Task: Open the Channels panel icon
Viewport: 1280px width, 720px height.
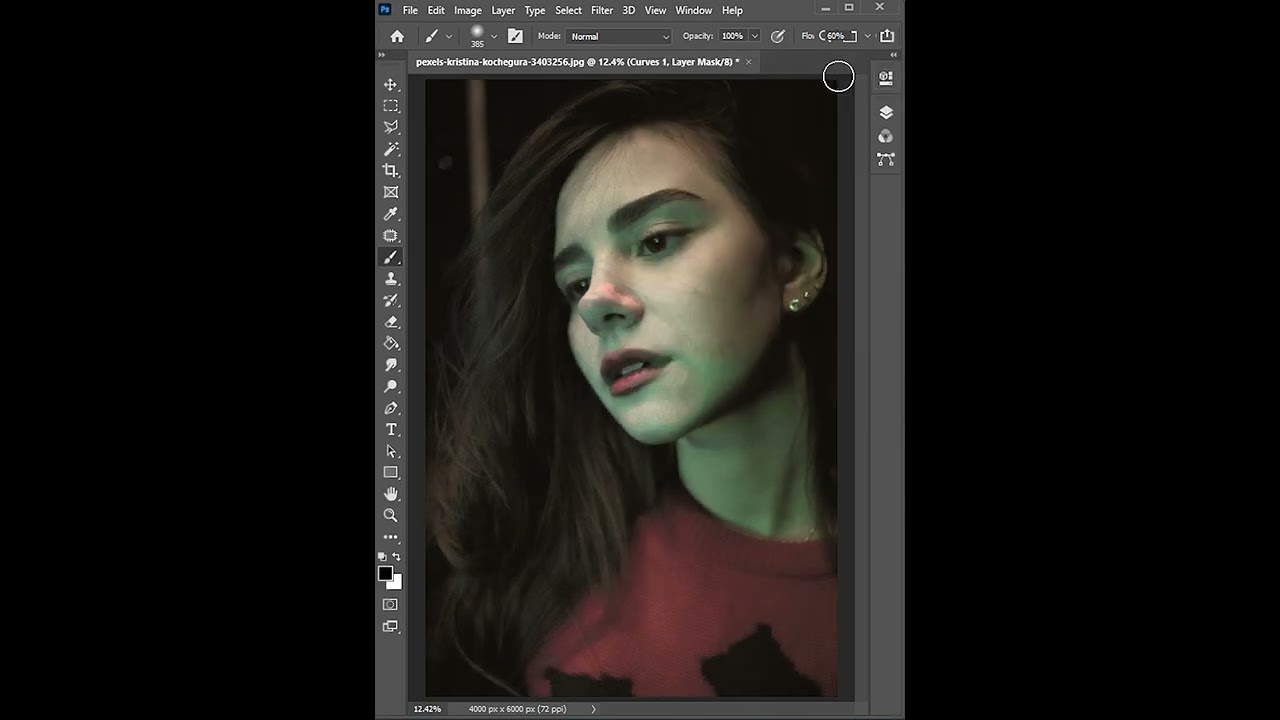Action: tap(885, 136)
